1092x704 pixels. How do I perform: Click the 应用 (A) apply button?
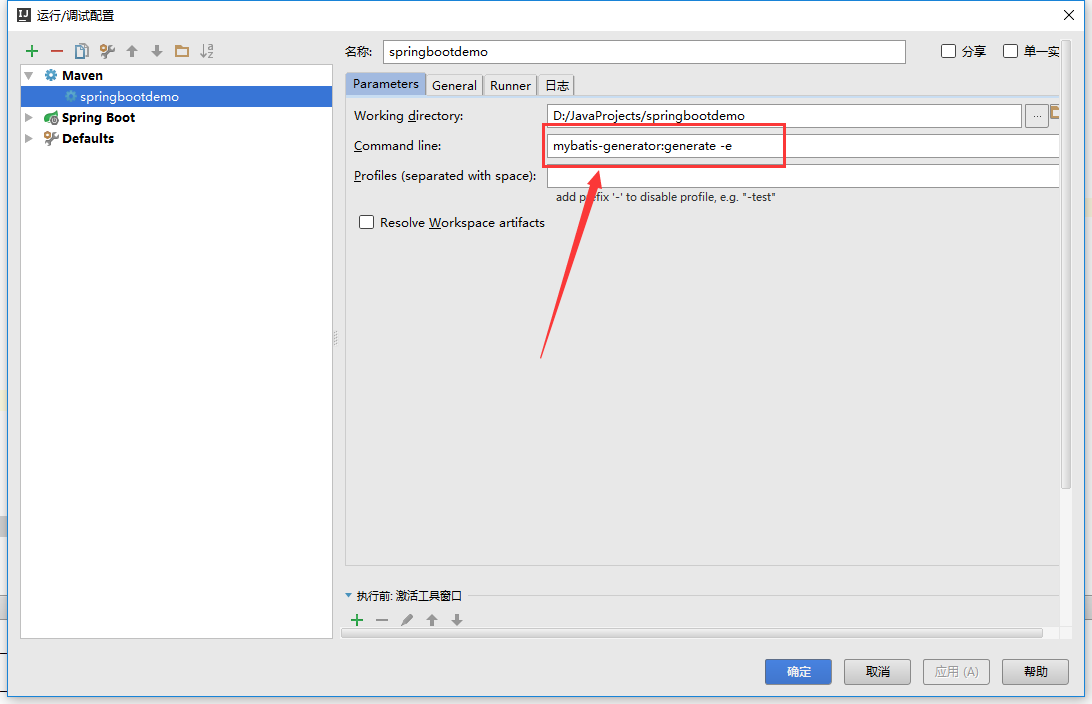click(956, 671)
